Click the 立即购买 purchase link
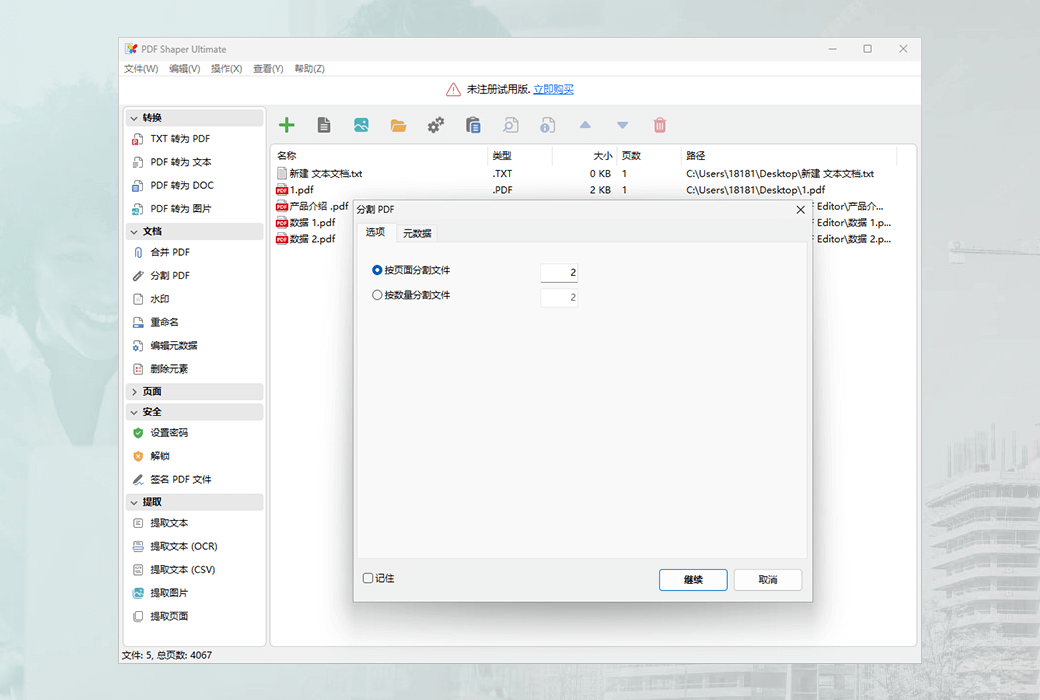 click(553, 89)
